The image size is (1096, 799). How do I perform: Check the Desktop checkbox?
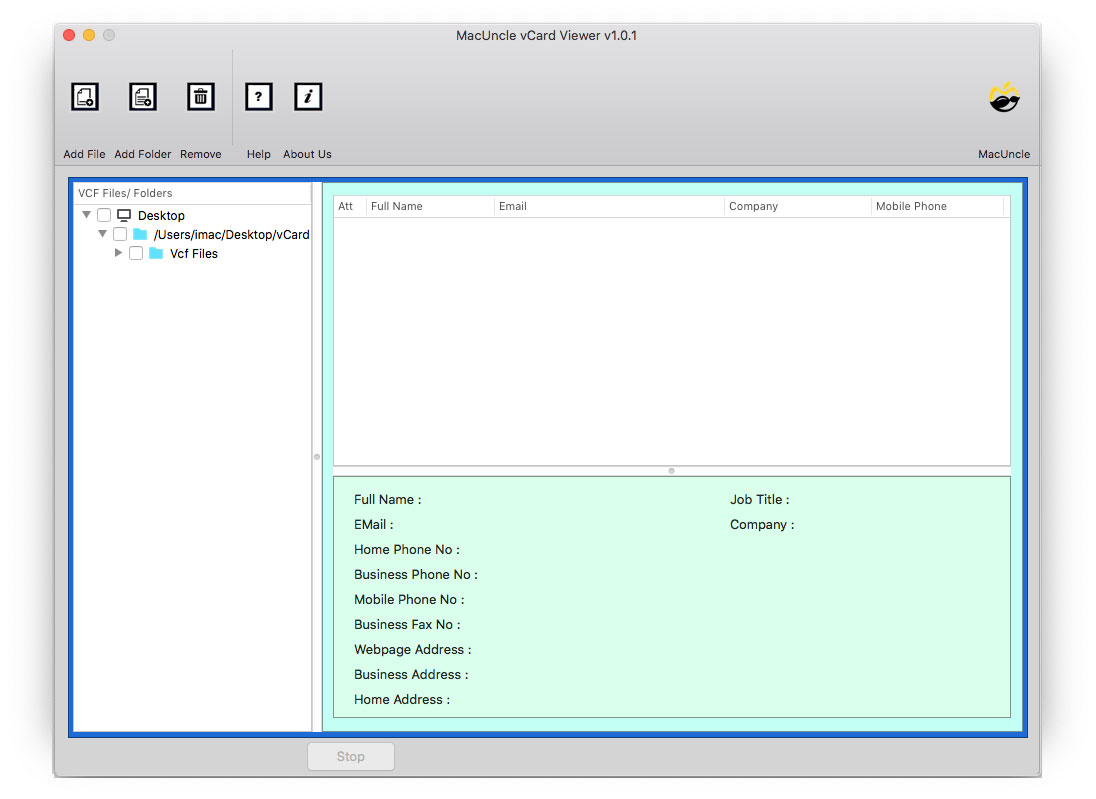[104, 216]
